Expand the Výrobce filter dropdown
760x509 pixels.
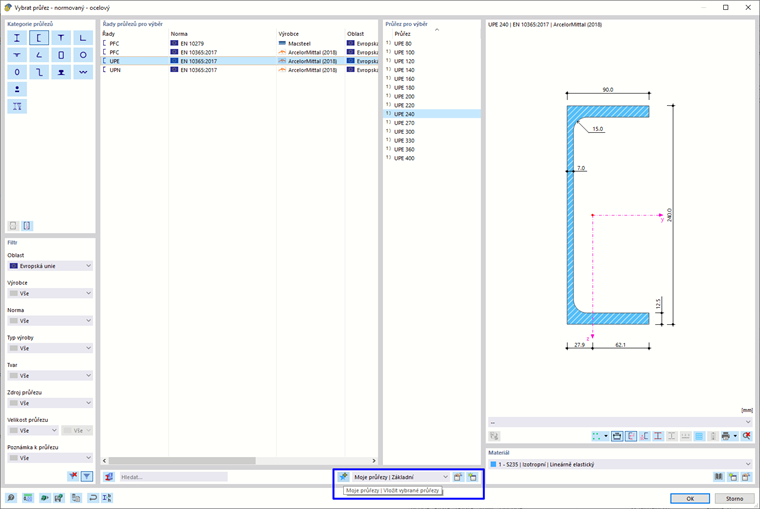50,293
